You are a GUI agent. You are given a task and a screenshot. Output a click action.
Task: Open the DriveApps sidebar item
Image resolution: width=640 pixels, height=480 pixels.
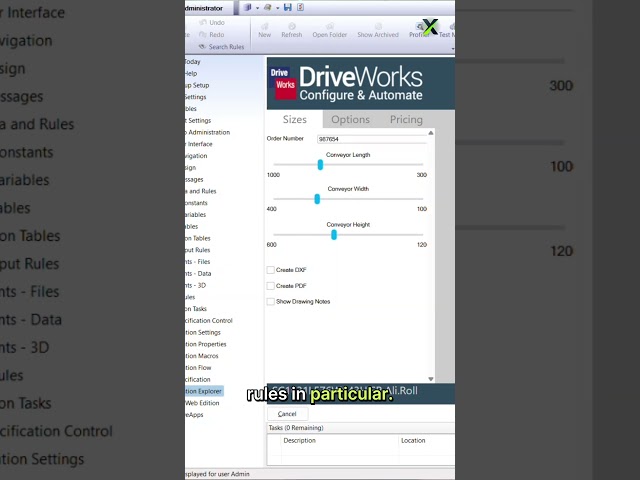(x=194, y=415)
